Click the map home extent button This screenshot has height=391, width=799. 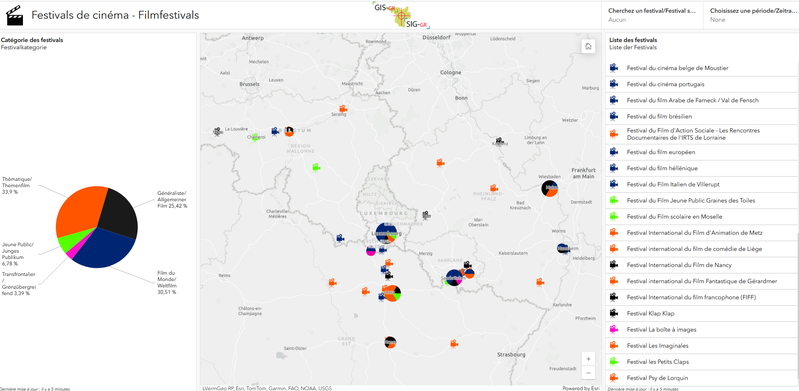[x=588, y=46]
